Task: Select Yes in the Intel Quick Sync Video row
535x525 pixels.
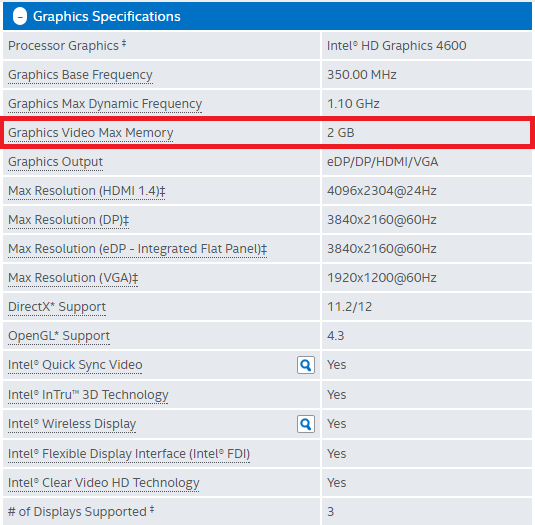Action: click(336, 365)
